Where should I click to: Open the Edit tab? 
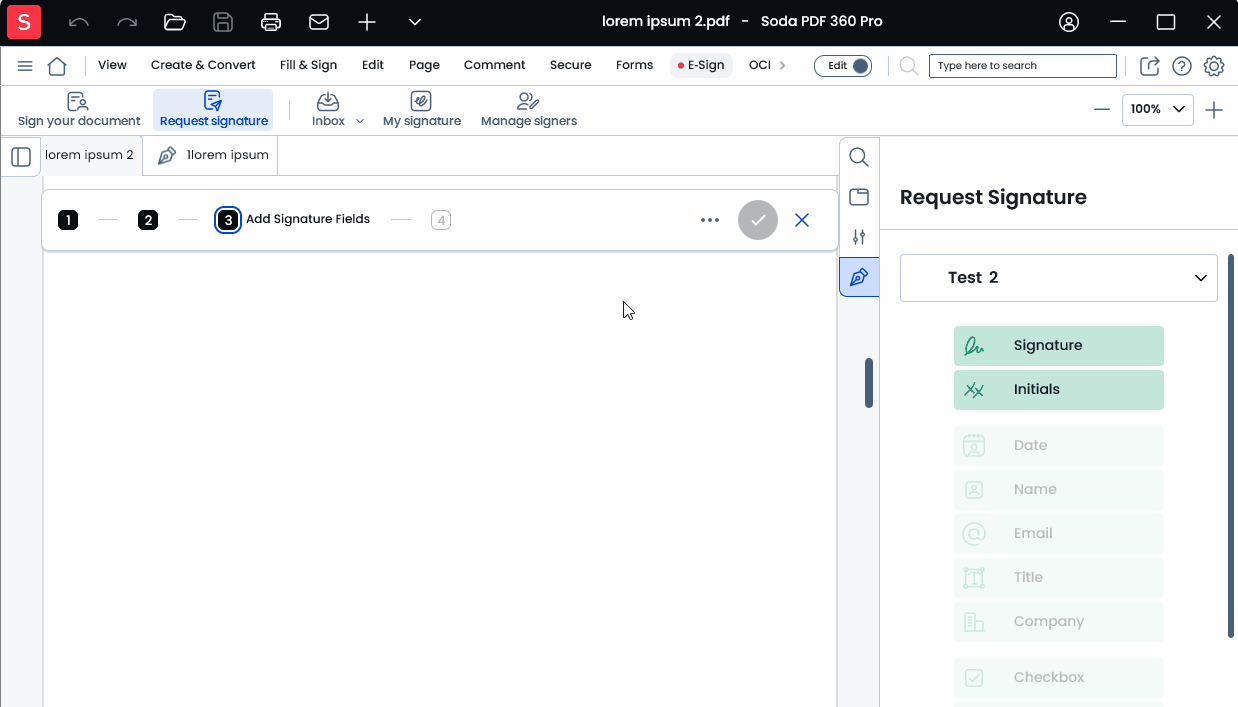coord(373,65)
